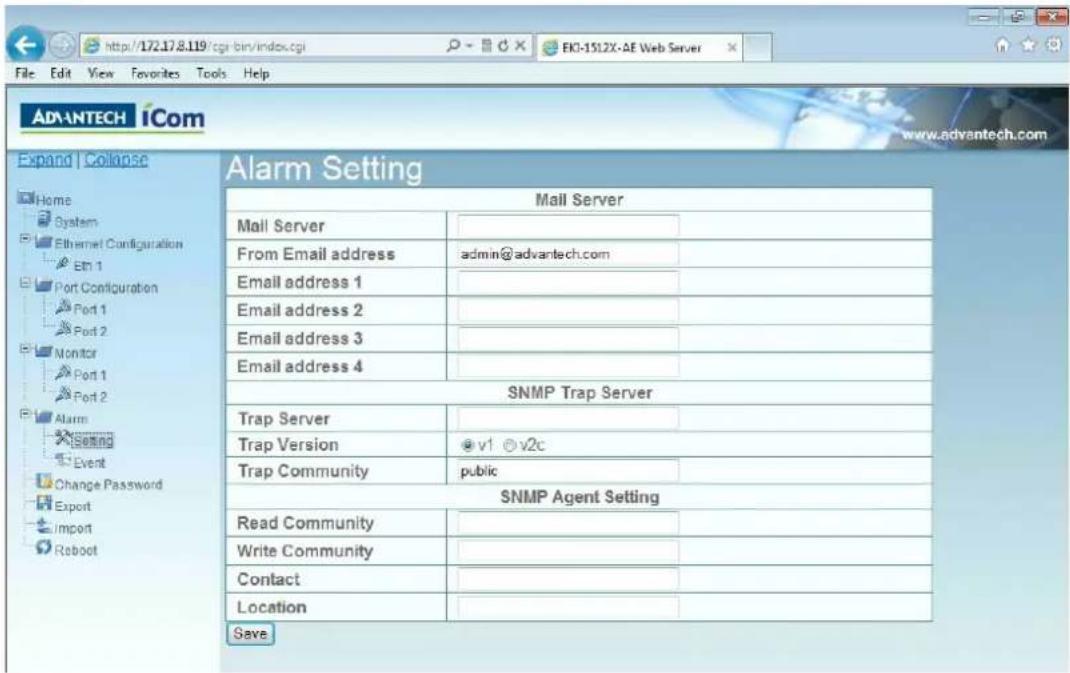Open the Help menu
Screen dimensions: 1070x673
click(x=257, y=73)
